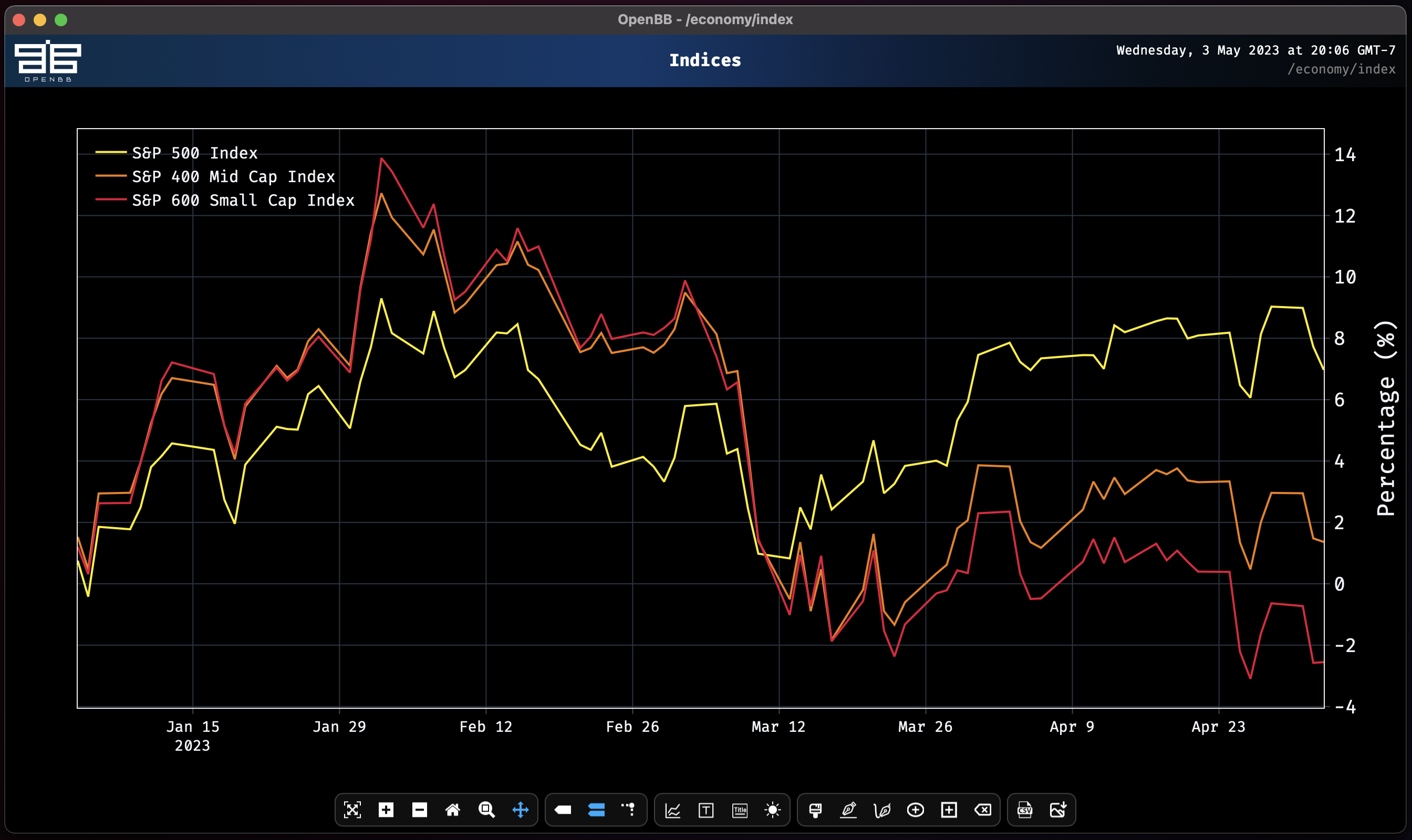This screenshot has height=840, width=1412.
Task: Click the window title OpenBB - /economy/index
Action: click(705, 19)
